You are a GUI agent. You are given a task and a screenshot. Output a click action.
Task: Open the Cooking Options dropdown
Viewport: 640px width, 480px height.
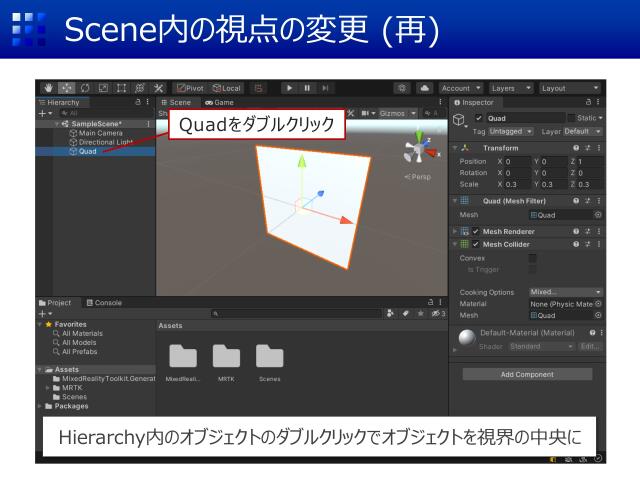coord(565,292)
